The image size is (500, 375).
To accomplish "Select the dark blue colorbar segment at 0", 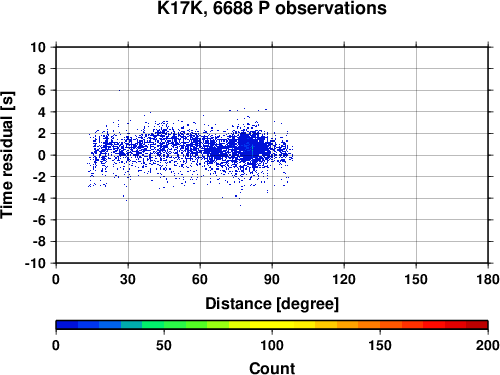I will (x=67, y=325).
